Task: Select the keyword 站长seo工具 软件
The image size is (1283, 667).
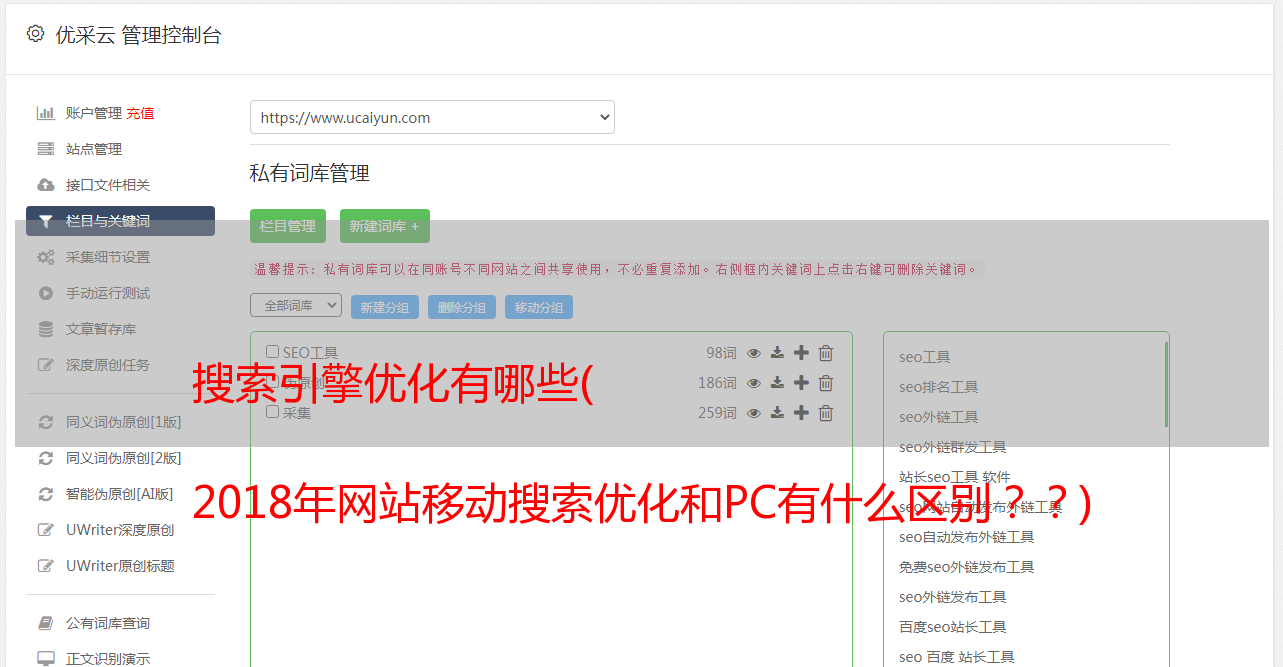Action: click(955, 477)
